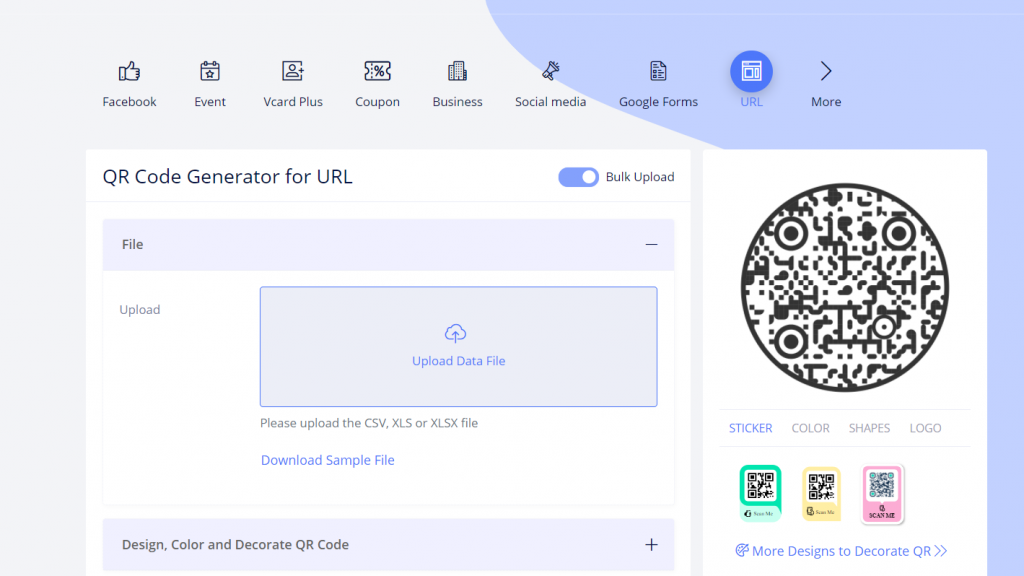This screenshot has width=1024, height=576.
Task: Select the green Scan Me sticker thumbnail
Action: click(760, 493)
